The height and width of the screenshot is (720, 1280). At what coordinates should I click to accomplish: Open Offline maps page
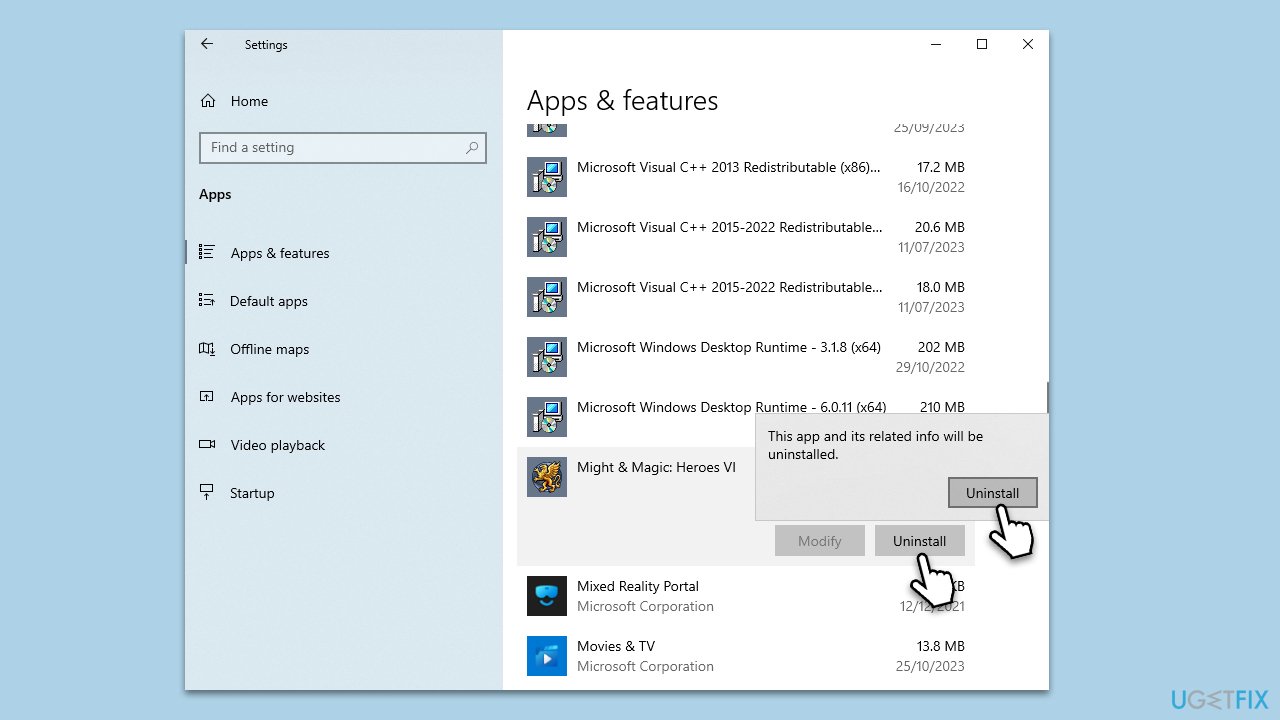click(x=270, y=349)
